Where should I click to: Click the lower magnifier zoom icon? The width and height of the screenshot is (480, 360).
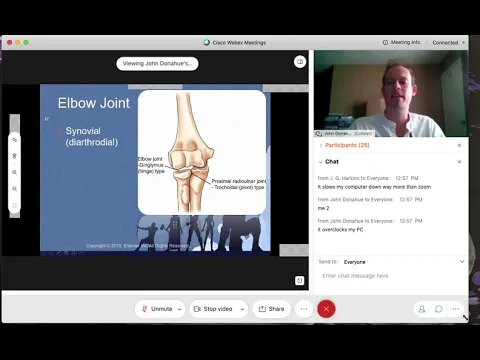(14, 189)
